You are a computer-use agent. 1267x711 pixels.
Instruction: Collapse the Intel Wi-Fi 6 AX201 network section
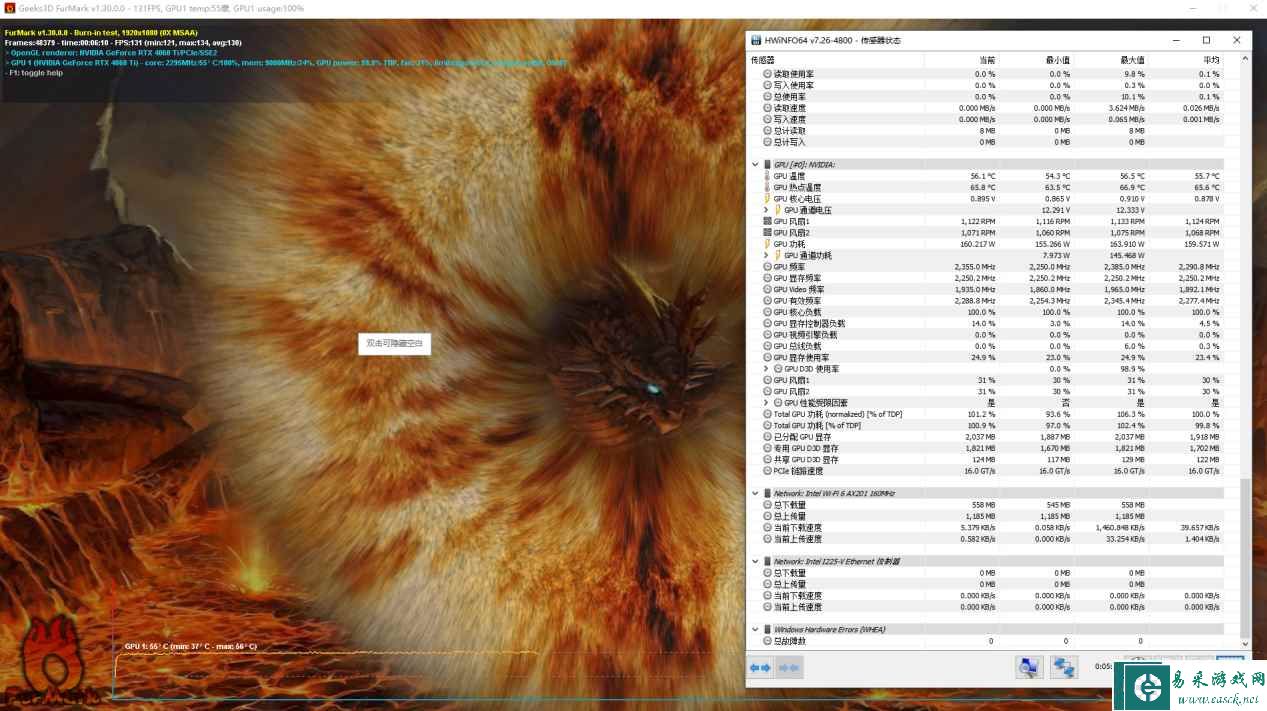point(755,493)
